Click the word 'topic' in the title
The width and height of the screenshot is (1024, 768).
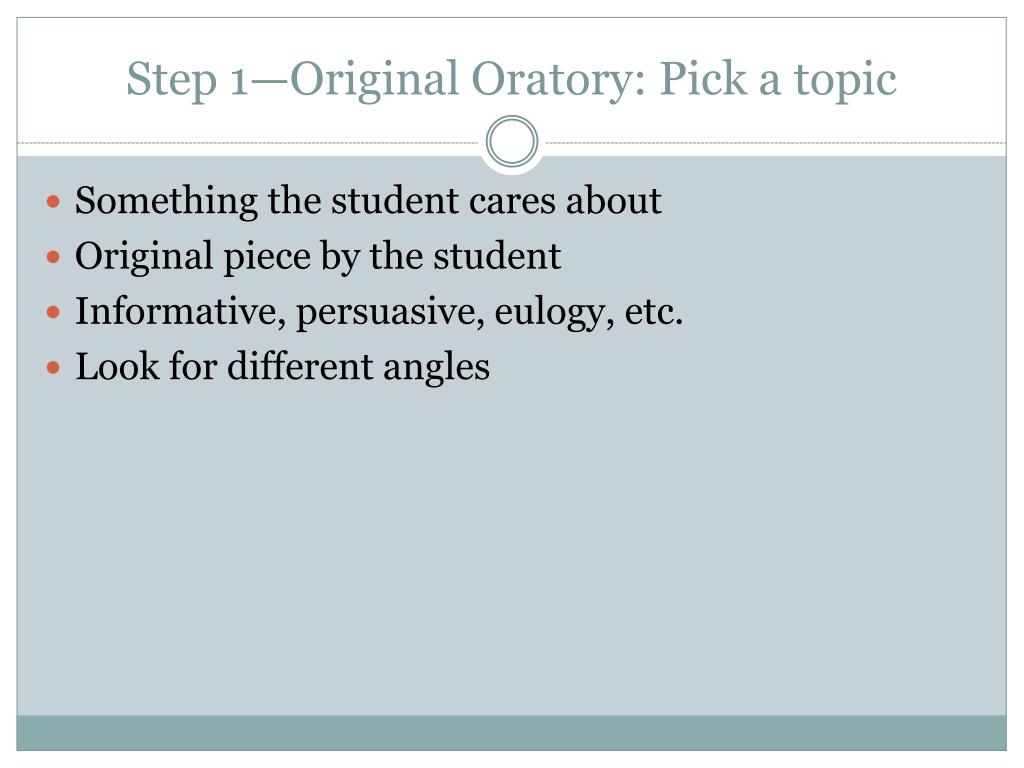(845, 82)
